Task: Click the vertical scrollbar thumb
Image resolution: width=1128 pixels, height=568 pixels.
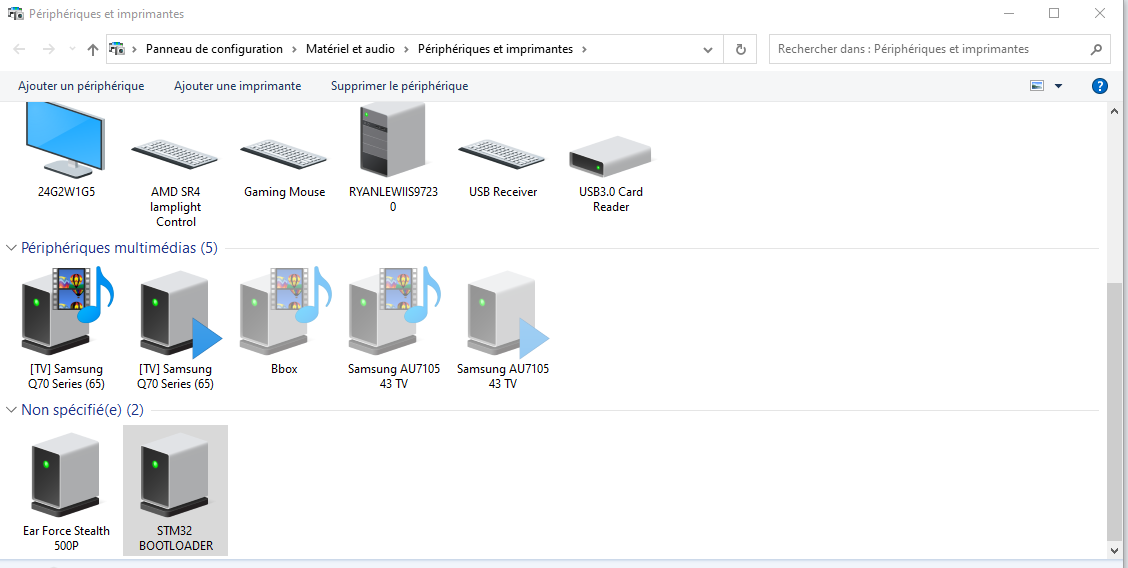Action: pos(1114,410)
